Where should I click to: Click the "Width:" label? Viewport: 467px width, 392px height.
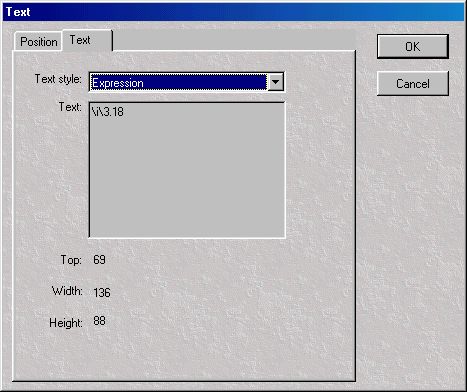(x=67, y=291)
